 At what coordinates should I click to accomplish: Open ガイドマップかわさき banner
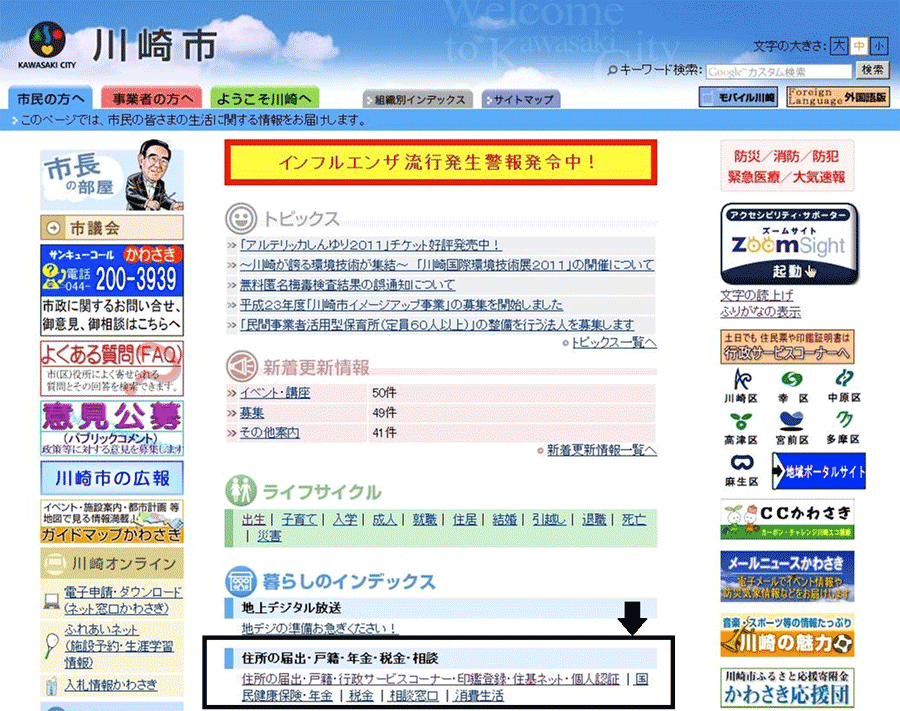coord(112,521)
